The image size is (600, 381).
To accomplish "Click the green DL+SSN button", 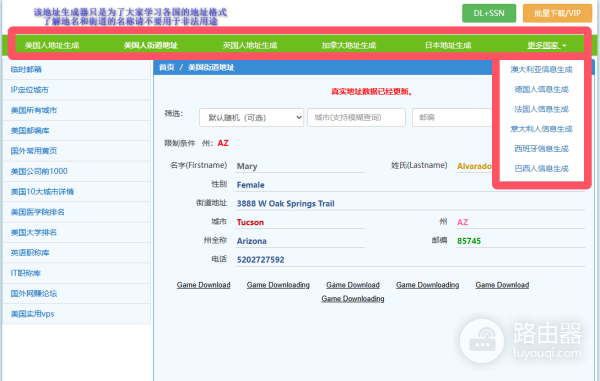I will click(489, 13).
